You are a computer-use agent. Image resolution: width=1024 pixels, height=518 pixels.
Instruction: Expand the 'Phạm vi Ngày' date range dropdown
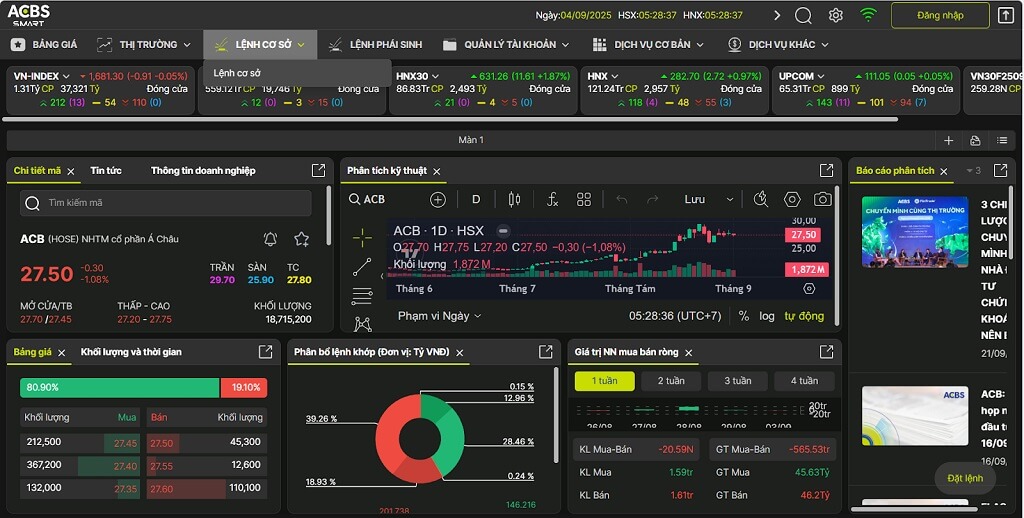click(x=440, y=316)
